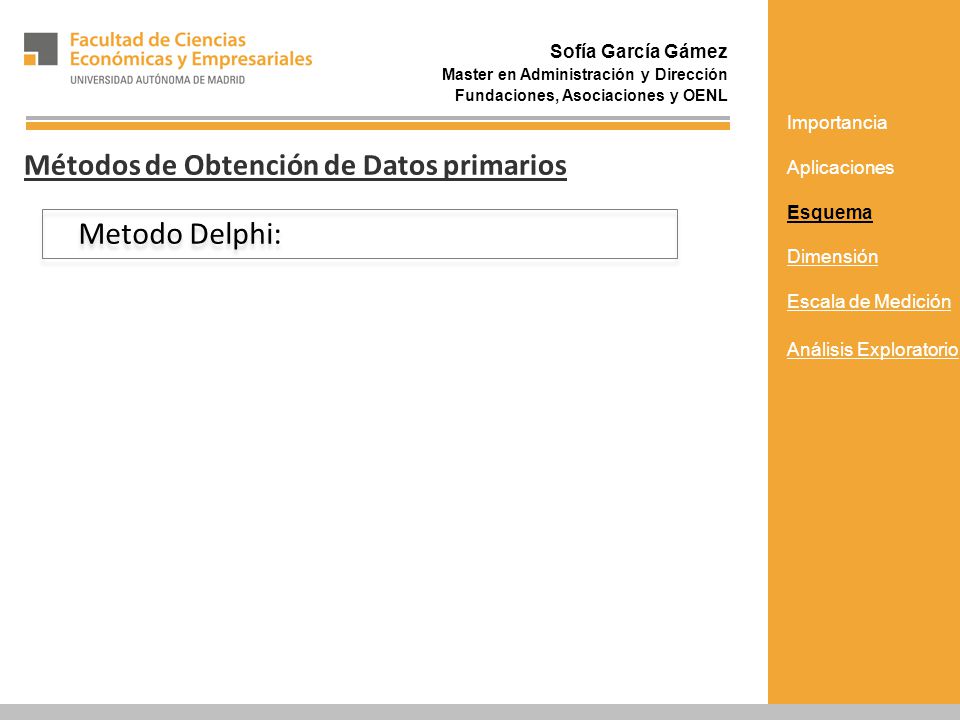Click the empty orange sidebar area below the links
The width and height of the screenshot is (960, 720).
pos(864,533)
